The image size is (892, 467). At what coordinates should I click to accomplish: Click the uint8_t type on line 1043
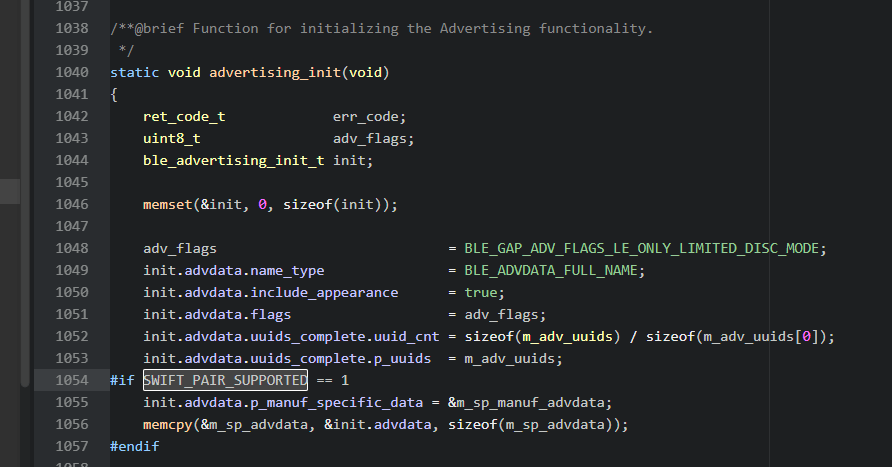171,138
